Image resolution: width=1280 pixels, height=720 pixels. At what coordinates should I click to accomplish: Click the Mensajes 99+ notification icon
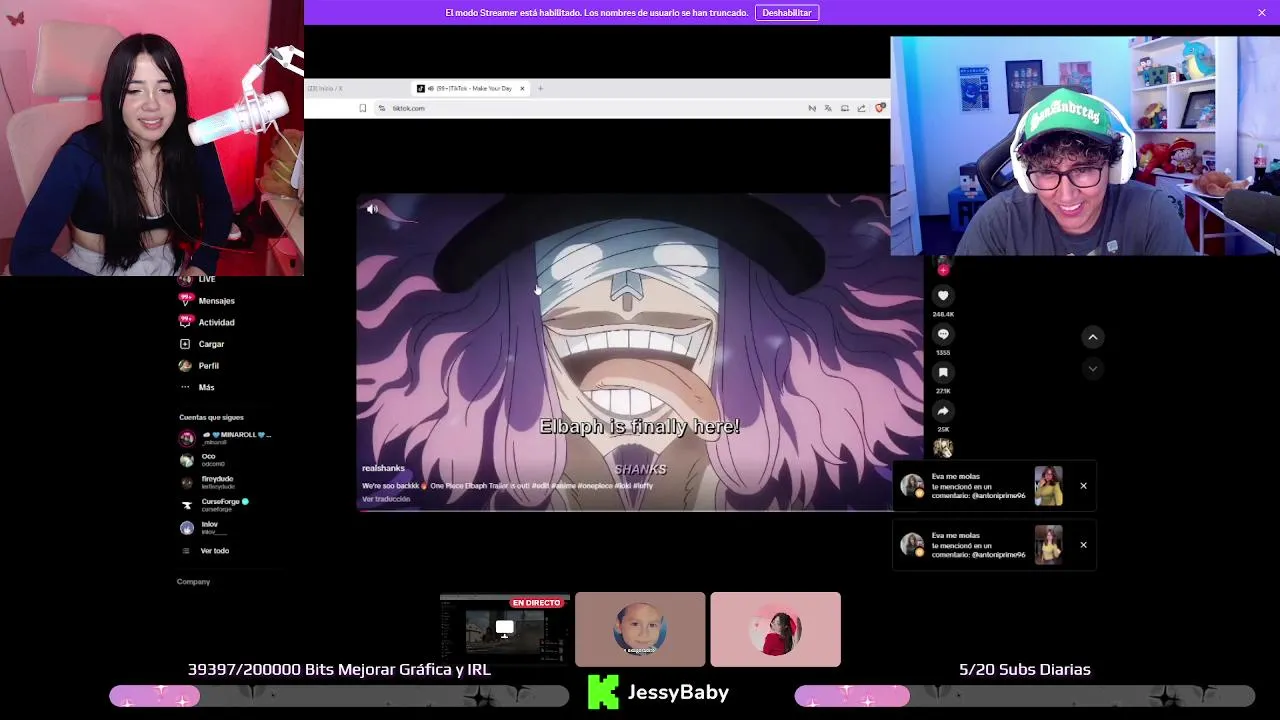tap(185, 300)
